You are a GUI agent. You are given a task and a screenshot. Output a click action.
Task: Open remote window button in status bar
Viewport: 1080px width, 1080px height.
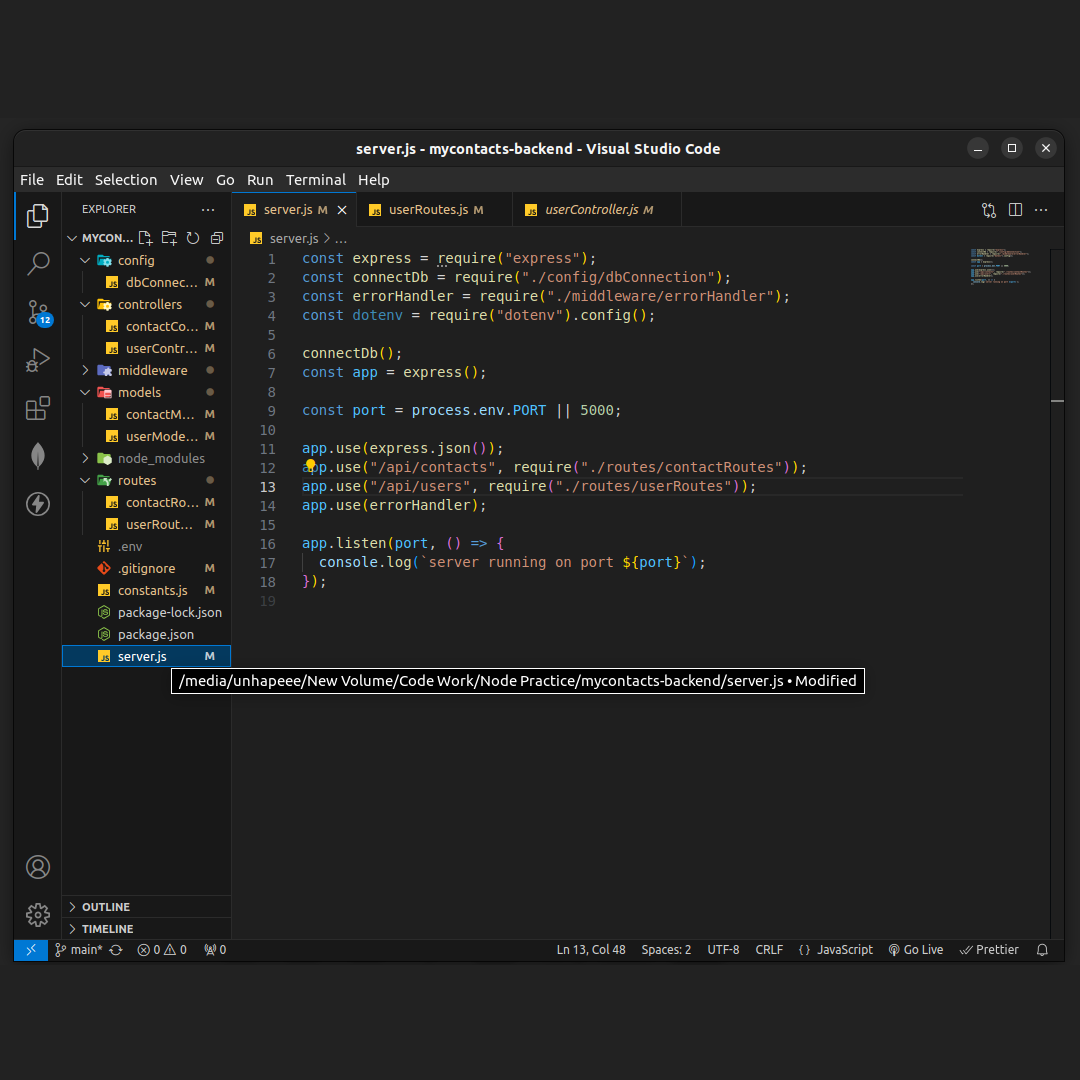31,950
